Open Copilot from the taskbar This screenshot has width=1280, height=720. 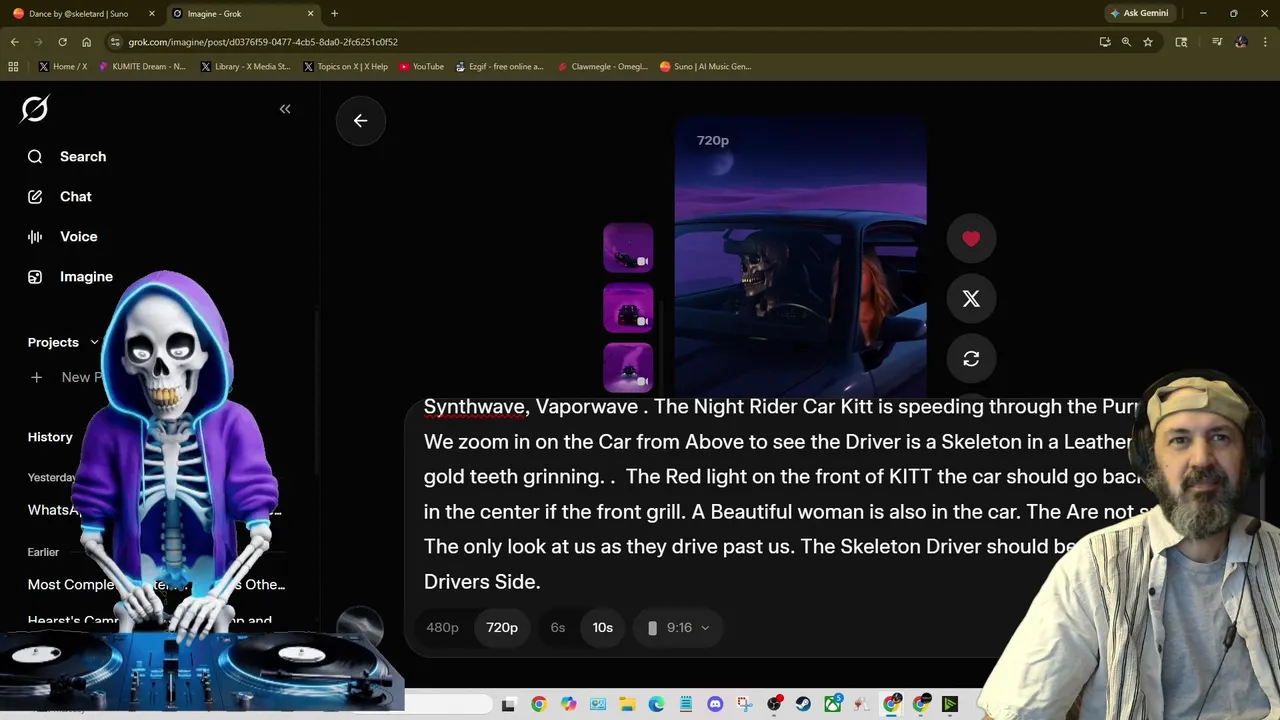tap(568, 705)
